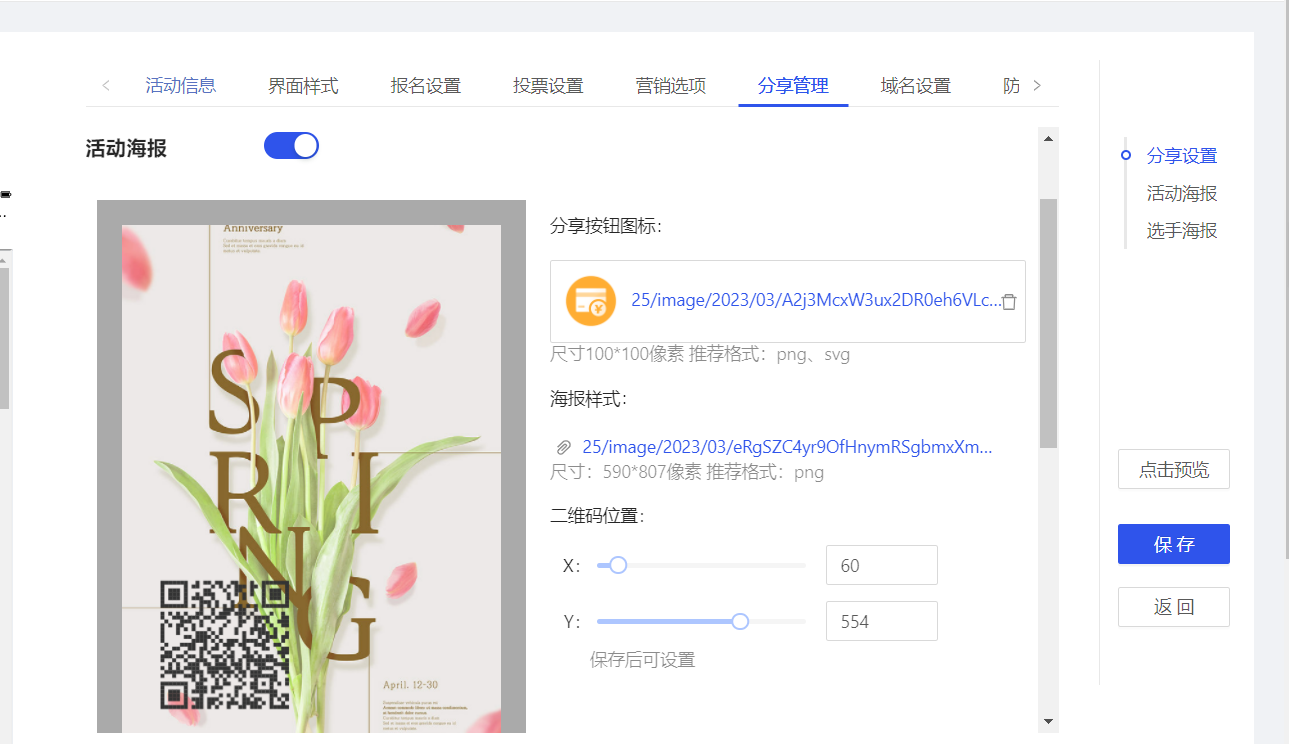1289x744 pixels.
Task: Select the 营销选项 tab
Action: coord(671,86)
